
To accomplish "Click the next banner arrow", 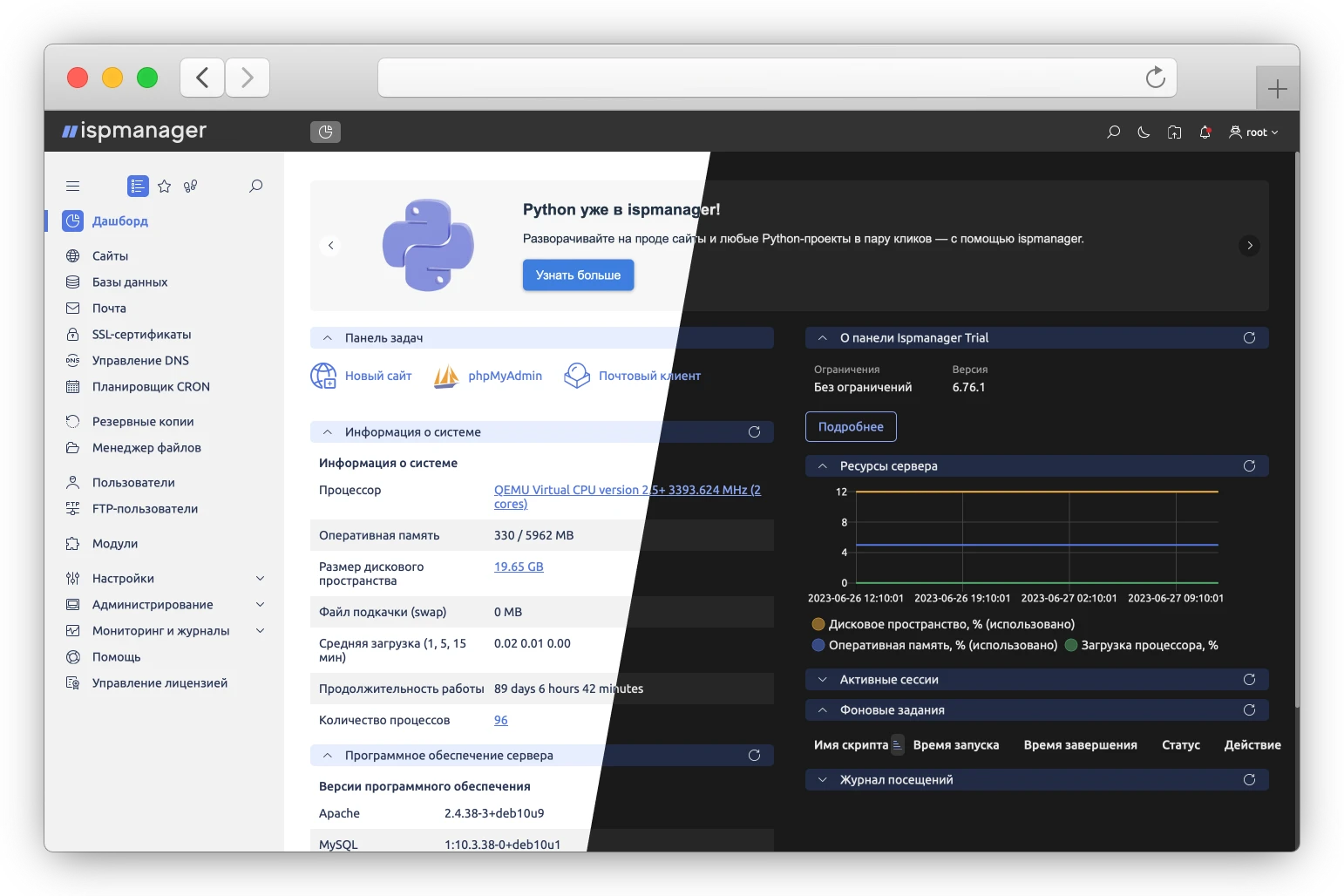I will [x=1249, y=245].
